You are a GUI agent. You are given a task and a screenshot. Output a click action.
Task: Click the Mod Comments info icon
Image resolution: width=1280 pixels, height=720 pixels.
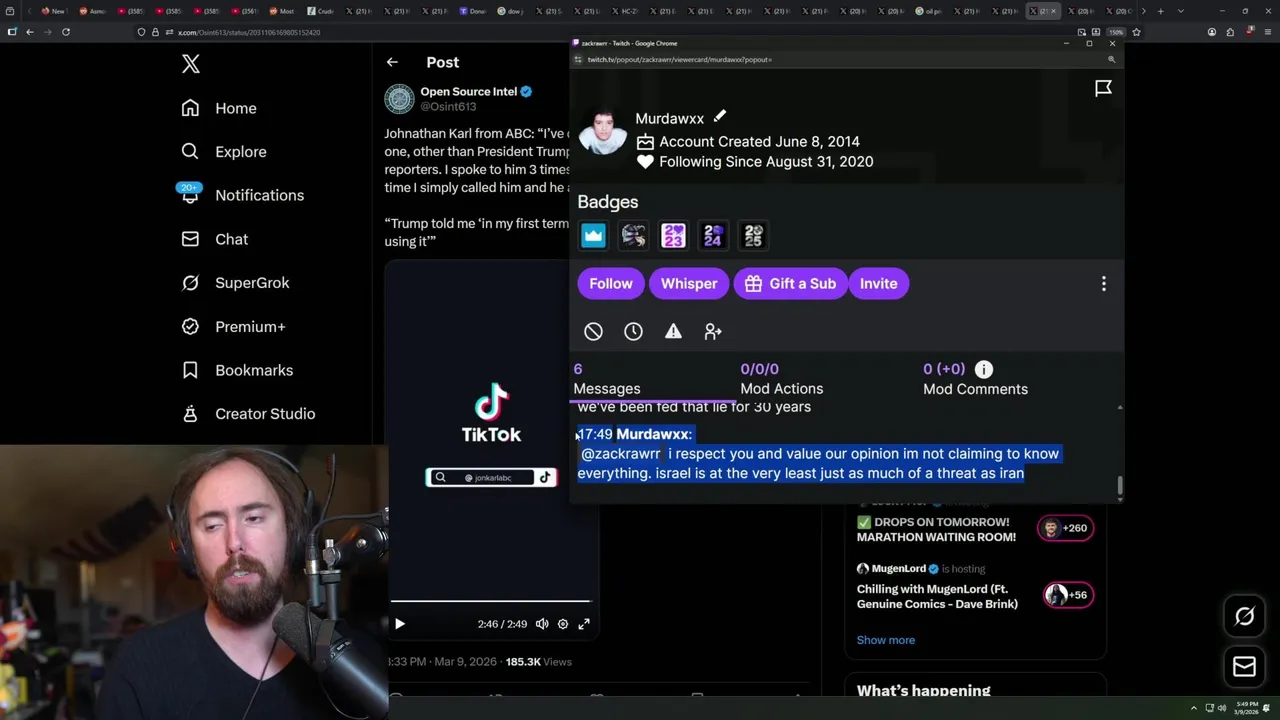tap(984, 369)
